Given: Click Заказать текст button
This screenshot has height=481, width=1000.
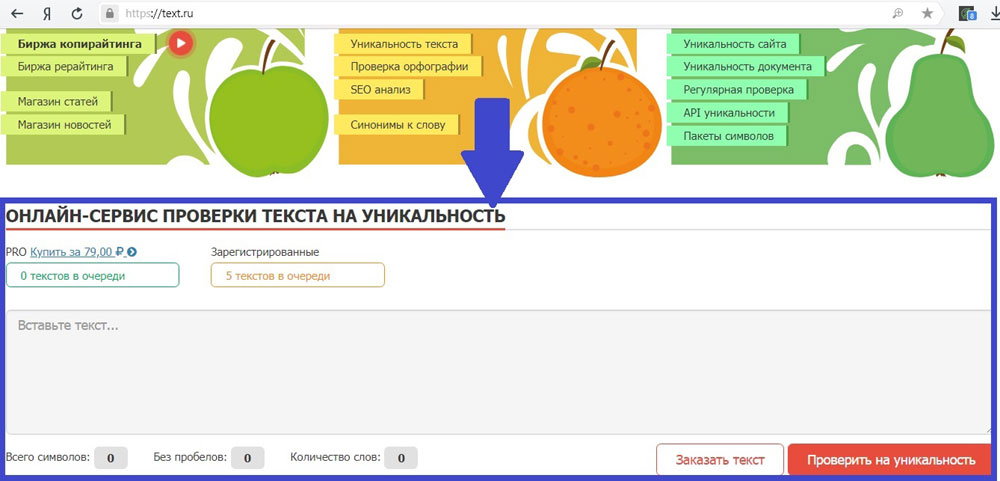Looking at the screenshot, I should point(720,460).
